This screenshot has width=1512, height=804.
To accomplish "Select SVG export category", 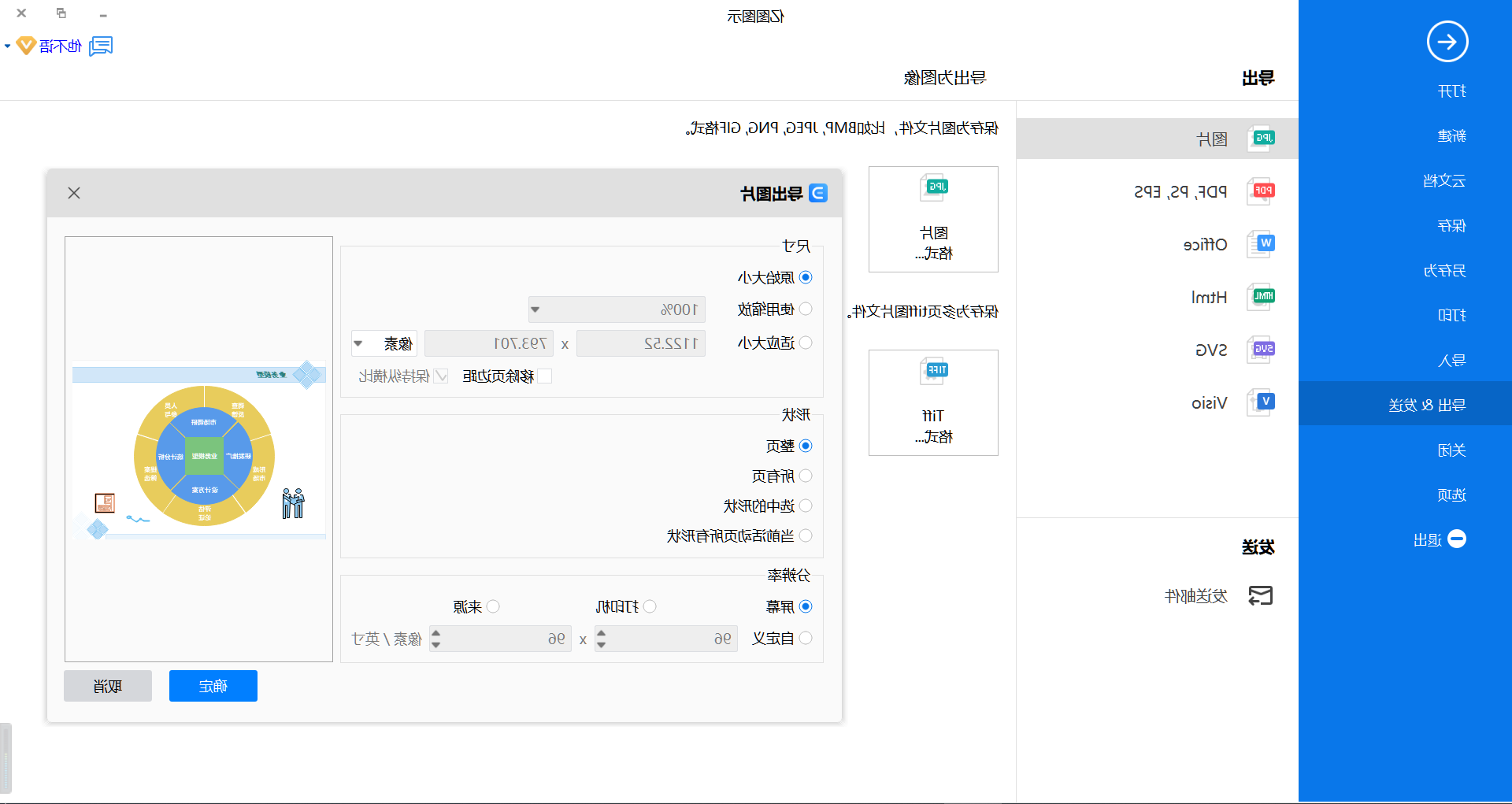I will click(x=1157, y=350).
